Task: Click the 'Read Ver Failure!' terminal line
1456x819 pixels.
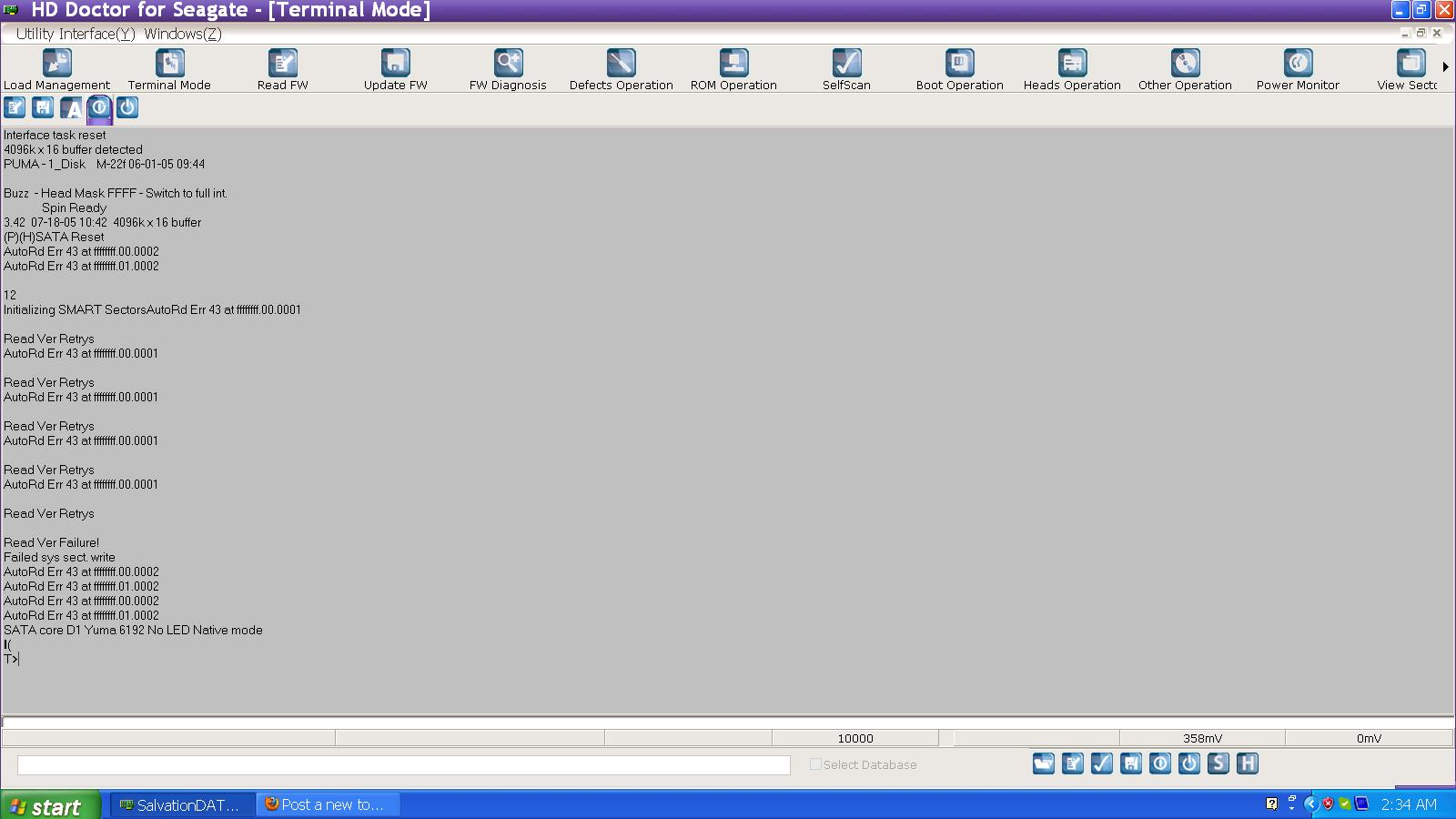Action: click(x=52, y=542)
